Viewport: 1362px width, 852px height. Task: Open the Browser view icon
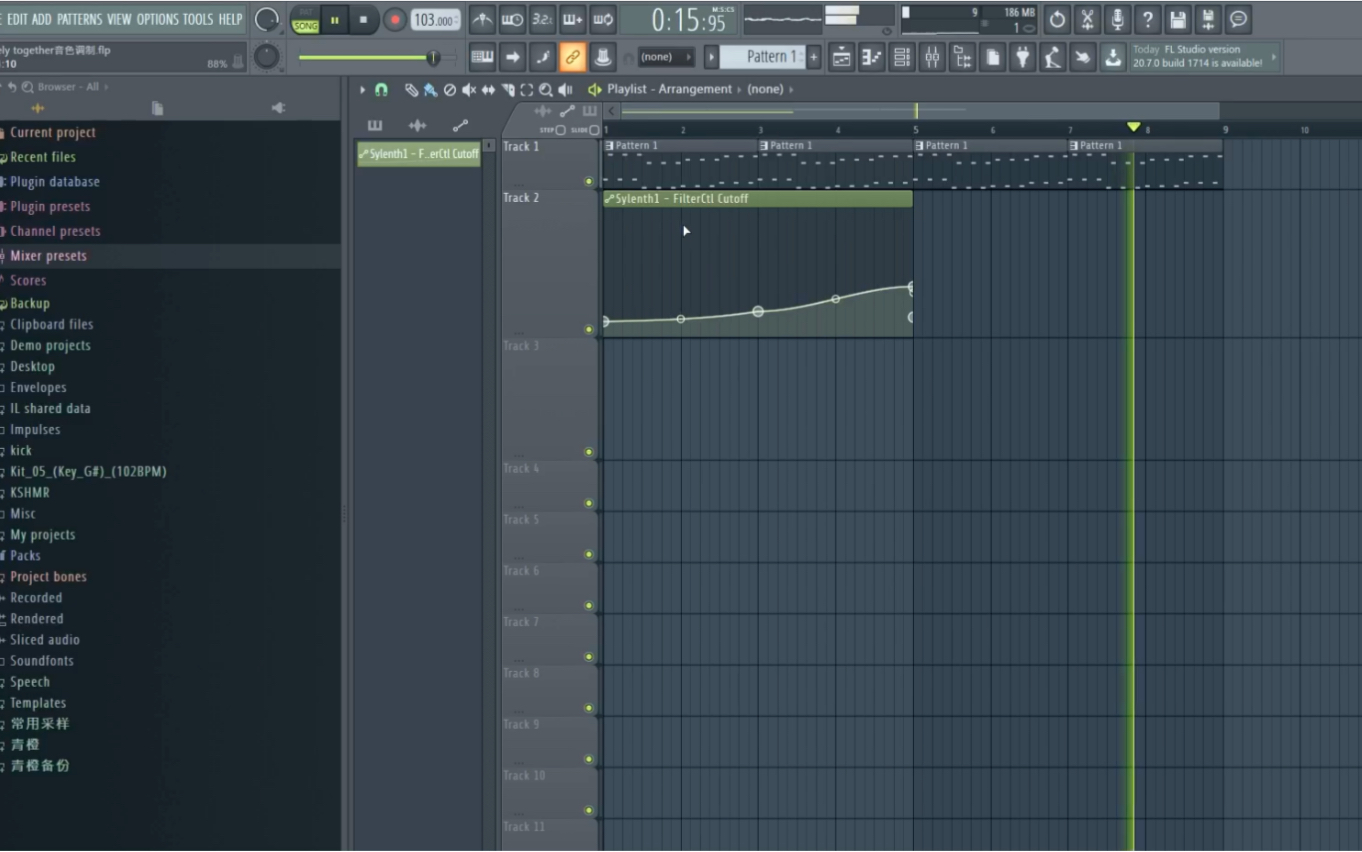(x=962, y=57)
